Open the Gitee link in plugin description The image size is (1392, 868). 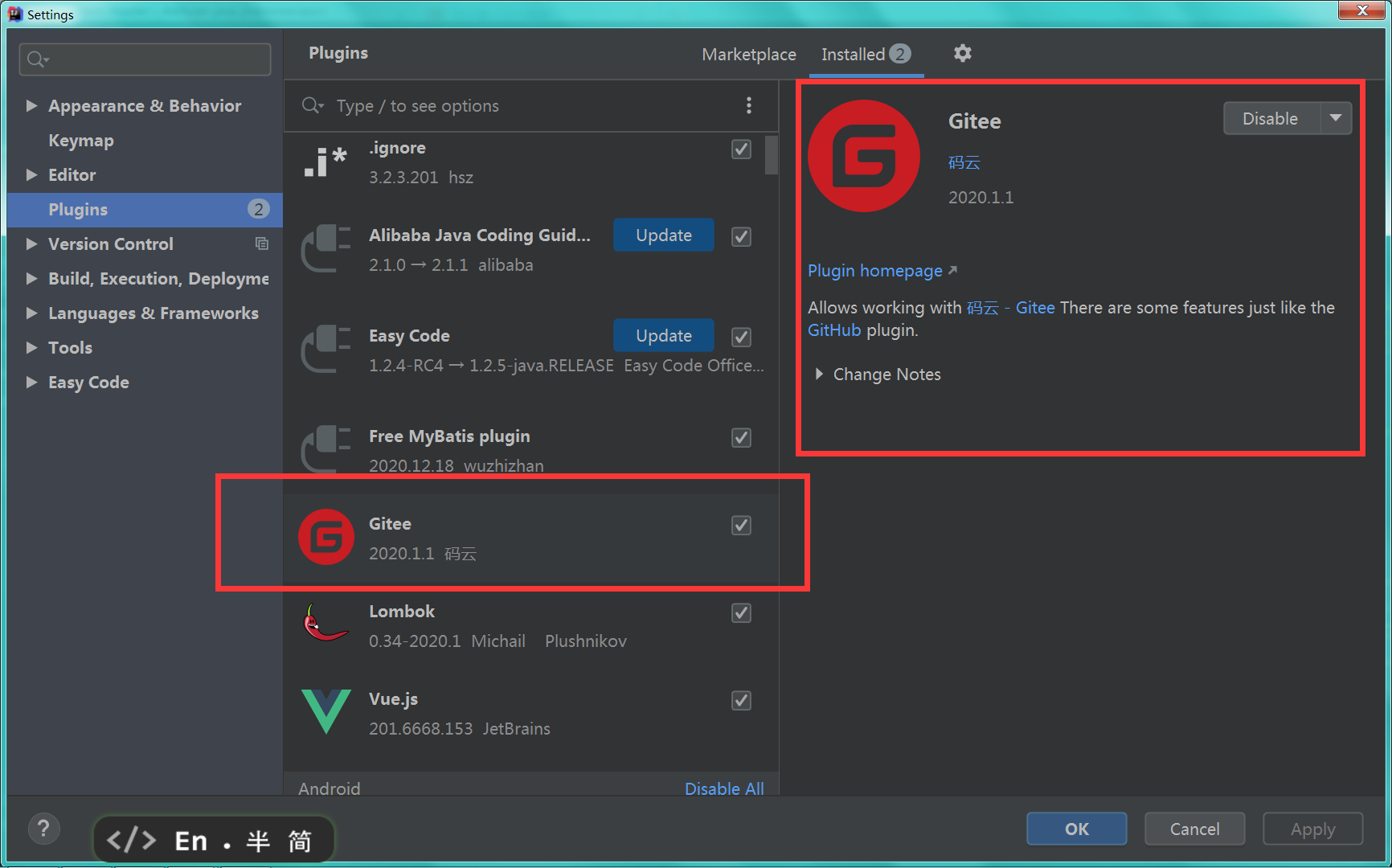(x=1034, y=308)
